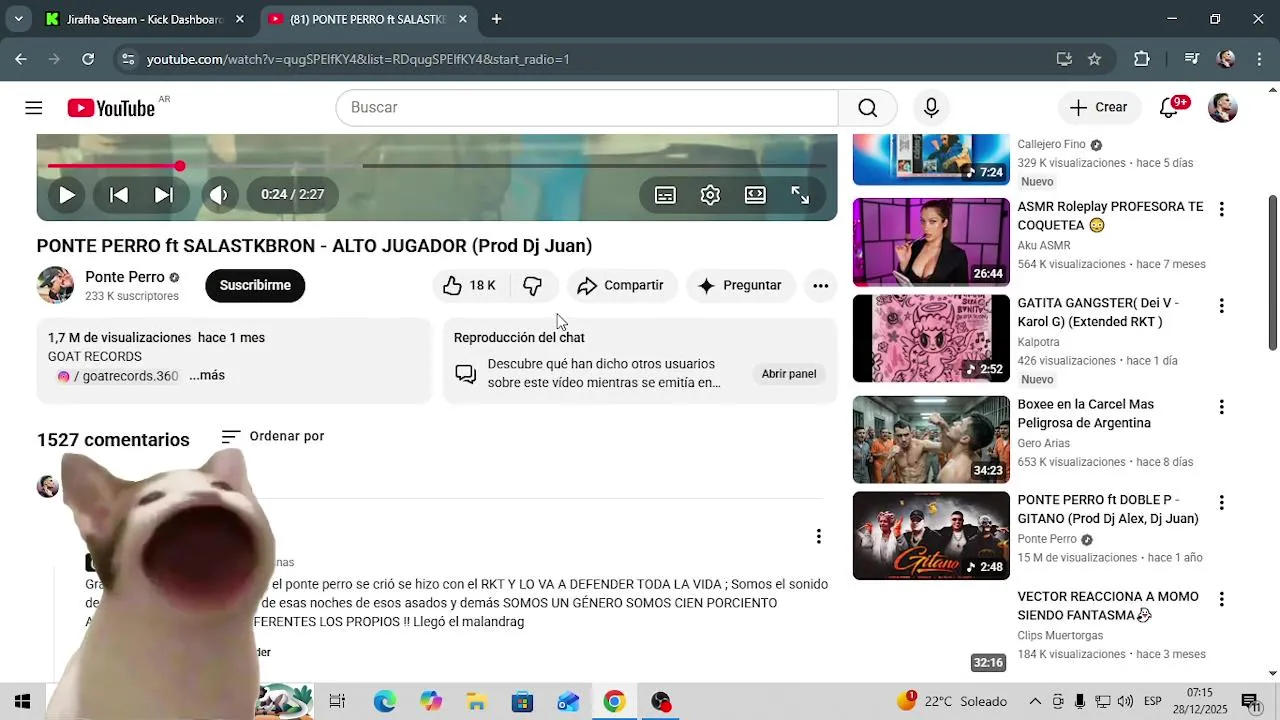Open YouTube notifications bell

[x=1169, y=108]
